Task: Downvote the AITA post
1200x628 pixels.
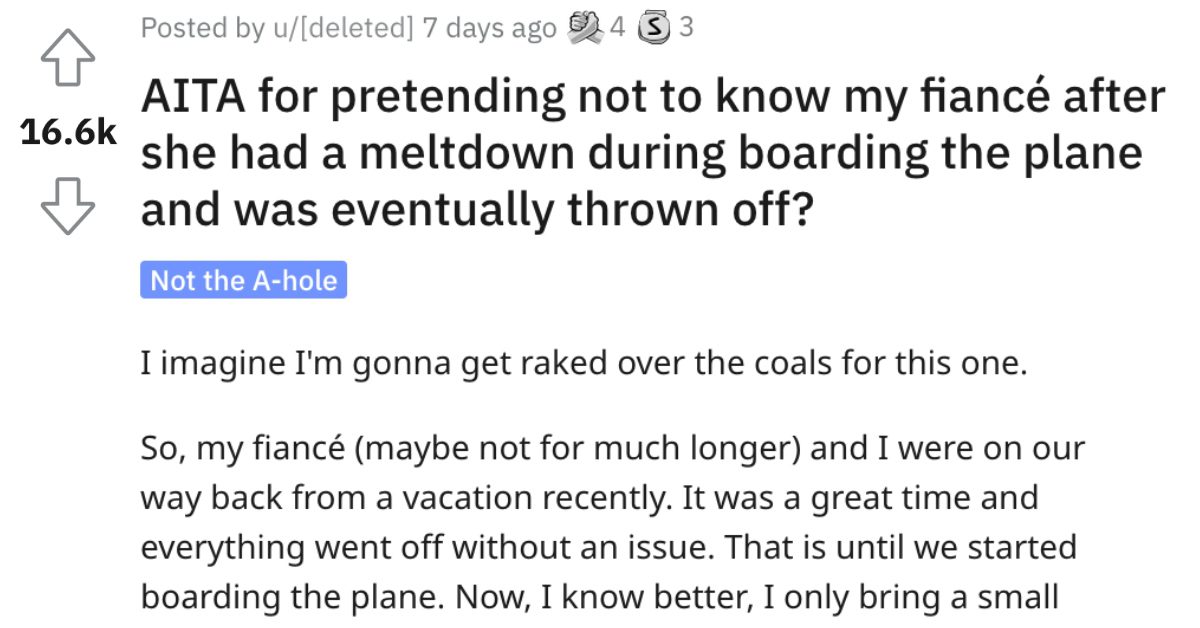Action: pos(67,207)
